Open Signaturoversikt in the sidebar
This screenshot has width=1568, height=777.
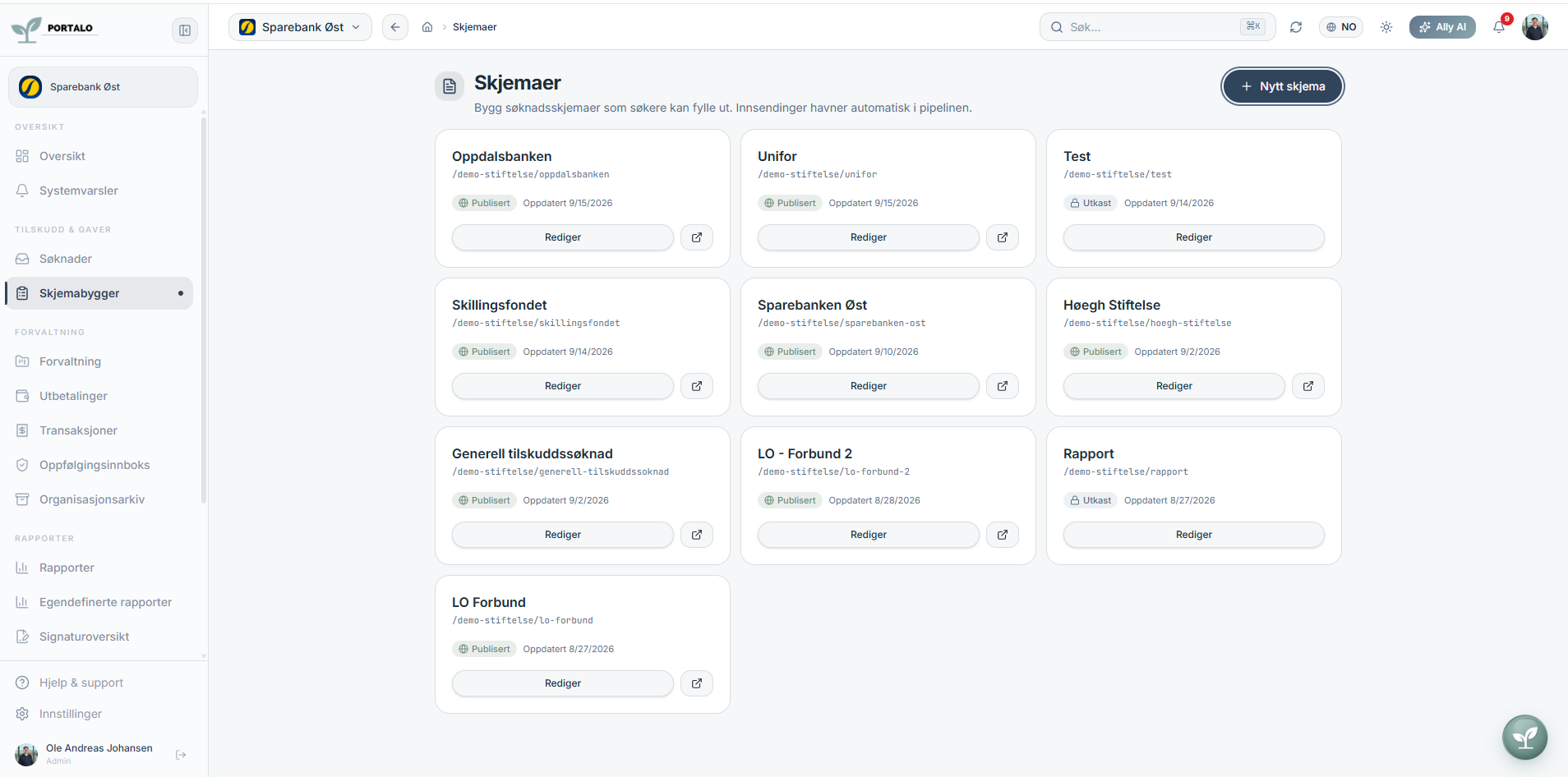[99, 637]
